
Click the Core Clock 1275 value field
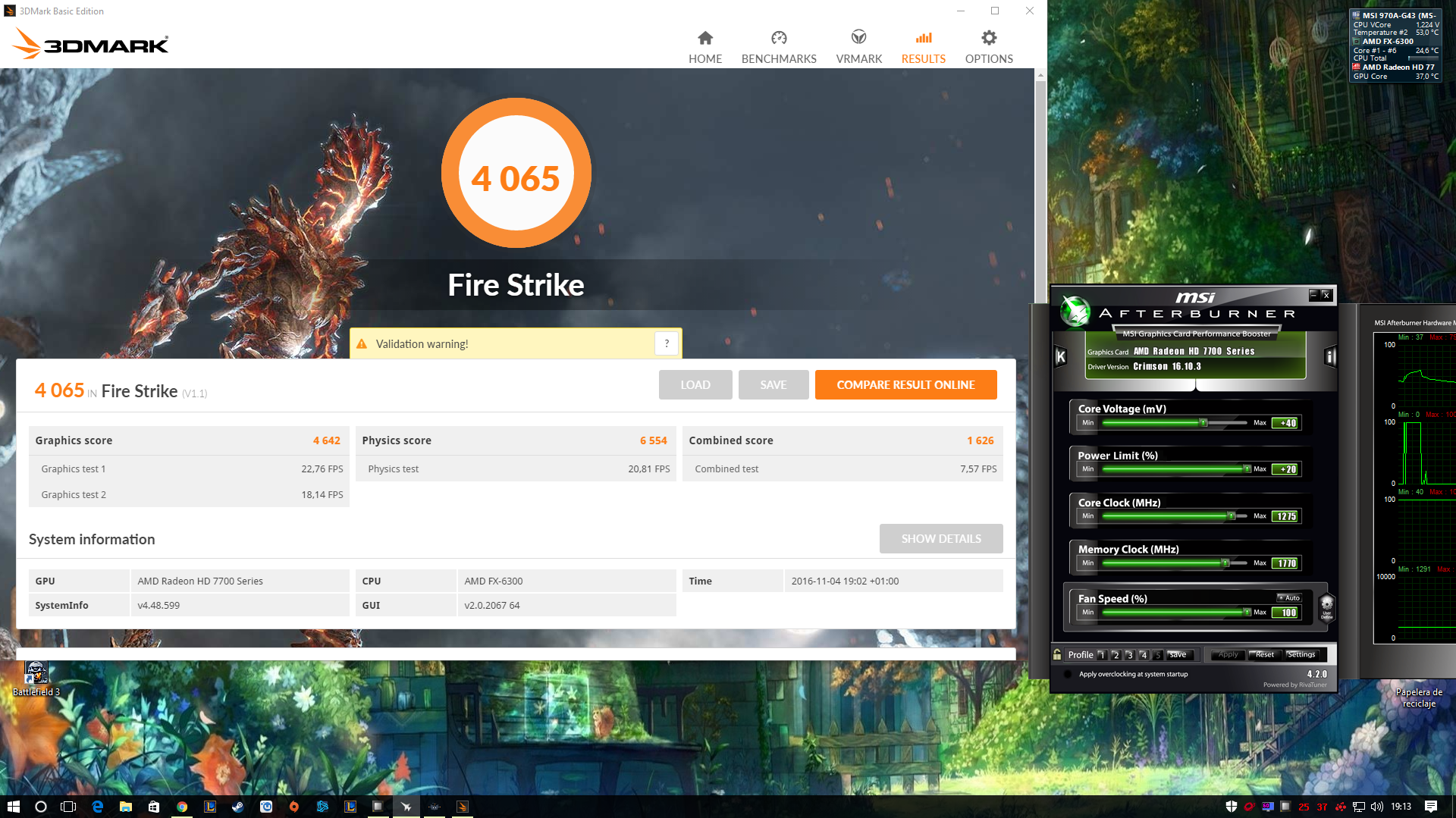[1286, 516]
